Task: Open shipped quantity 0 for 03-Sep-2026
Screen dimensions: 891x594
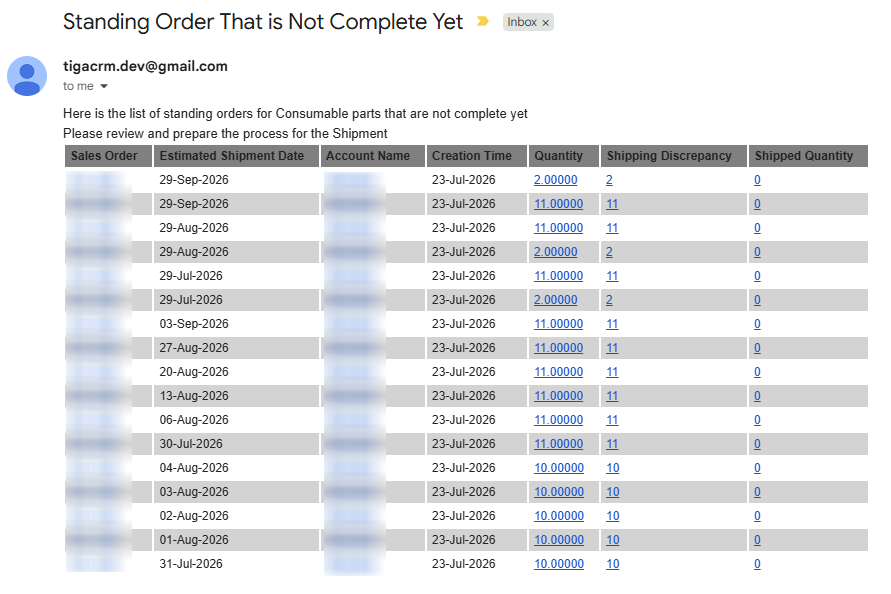Action: [x=757, y=324]
